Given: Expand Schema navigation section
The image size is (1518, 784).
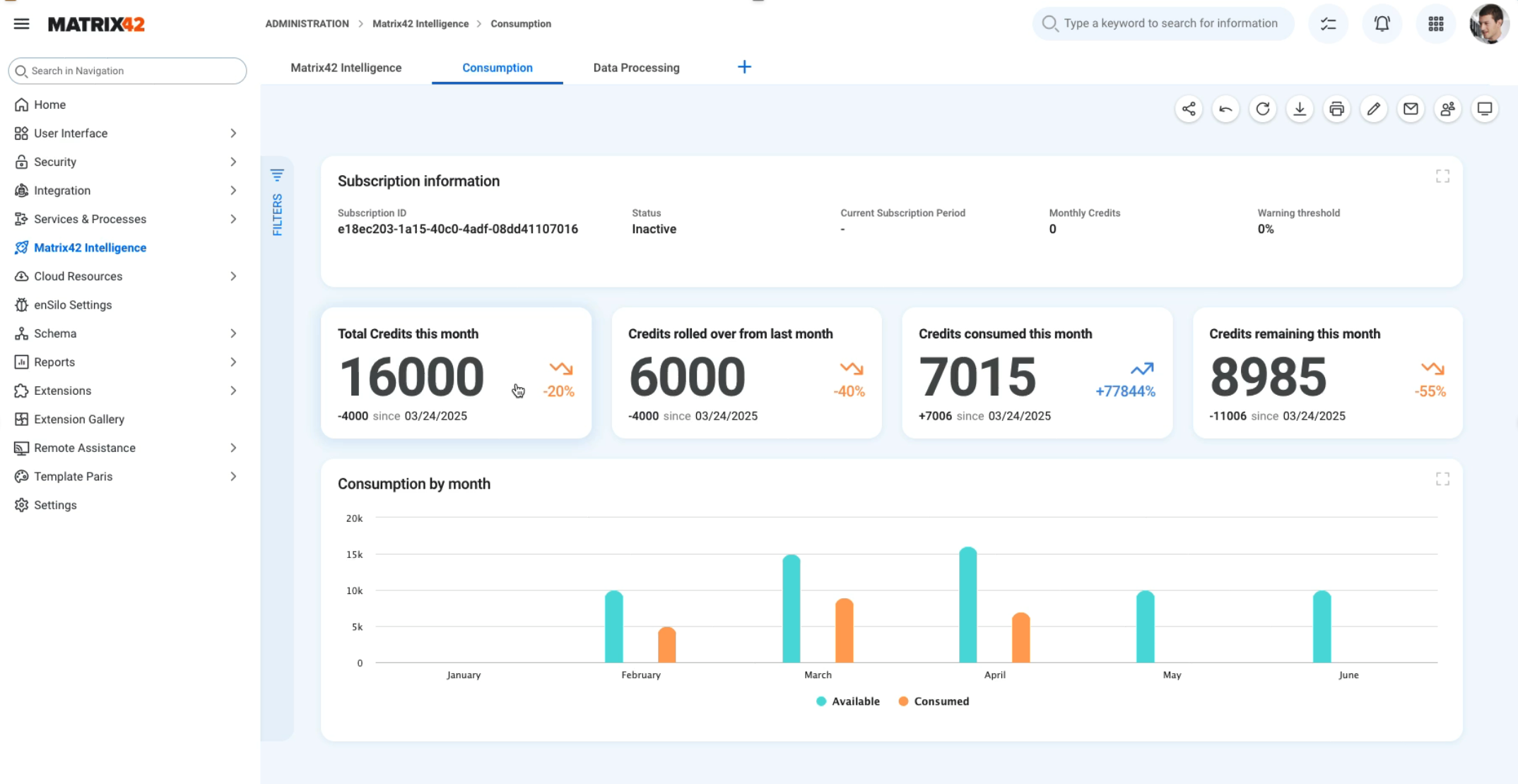Looking at the screenshot, I should (233, 333).
